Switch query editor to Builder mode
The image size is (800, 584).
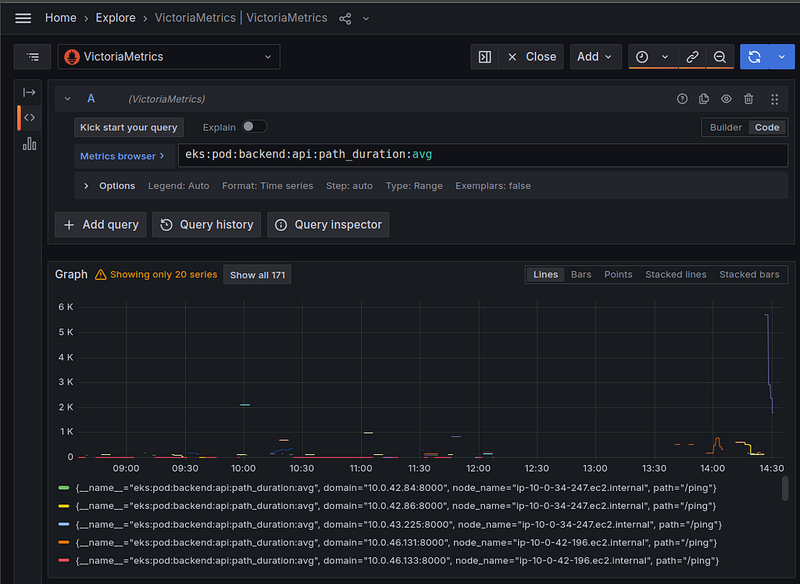(725, 127)
